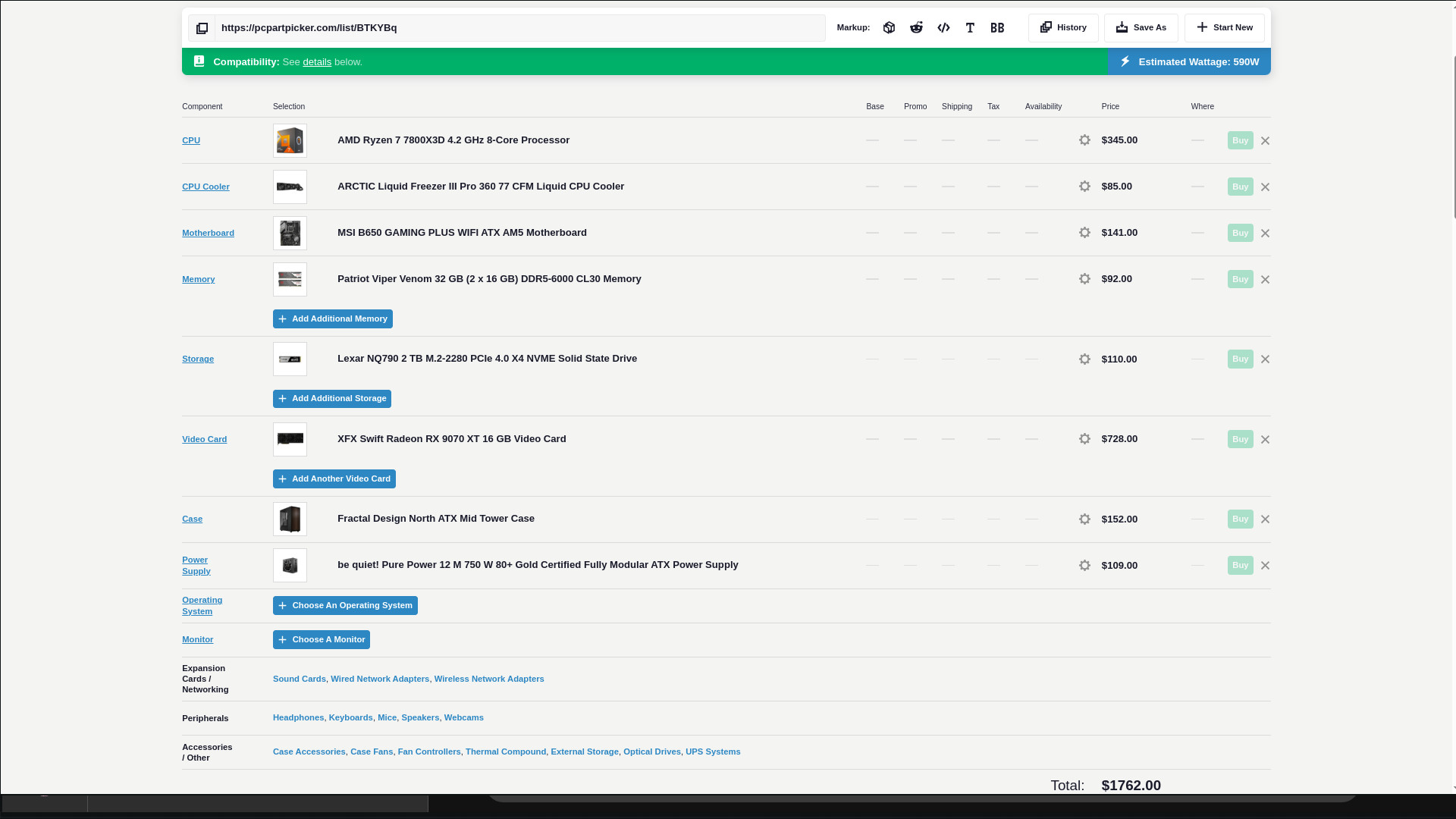Choose An Operating System
Viewport: 1456px width, 819px height.
tap(345, 606)
